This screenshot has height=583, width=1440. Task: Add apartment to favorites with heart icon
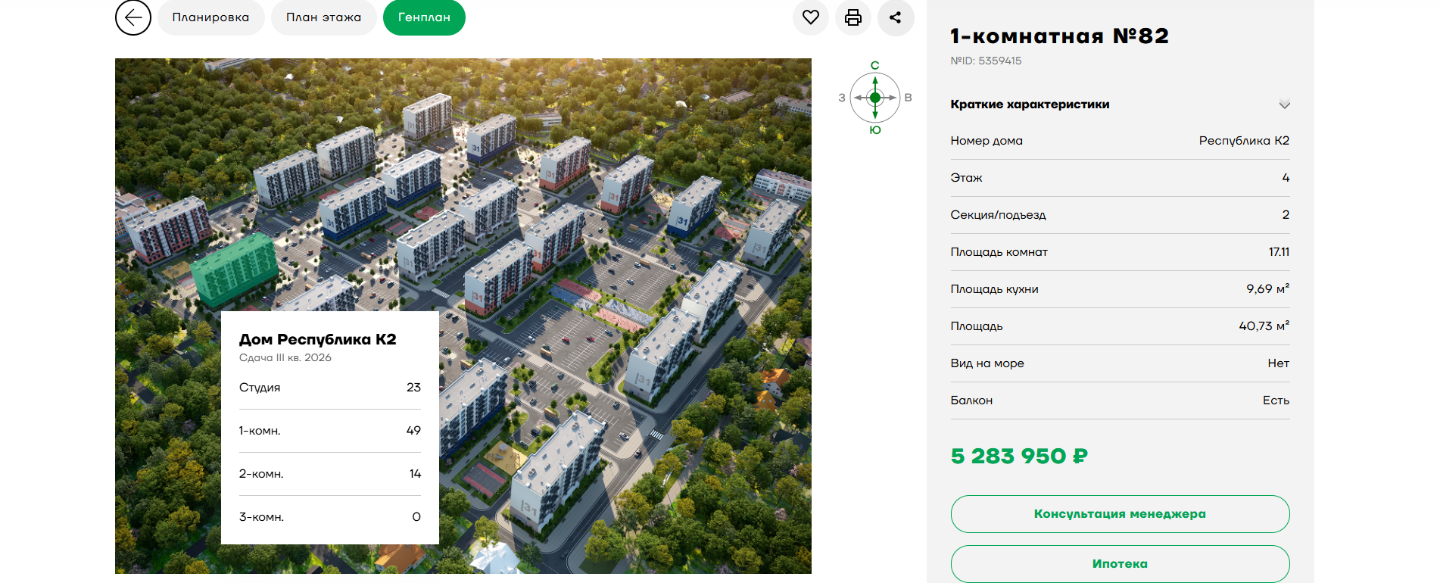811,17
